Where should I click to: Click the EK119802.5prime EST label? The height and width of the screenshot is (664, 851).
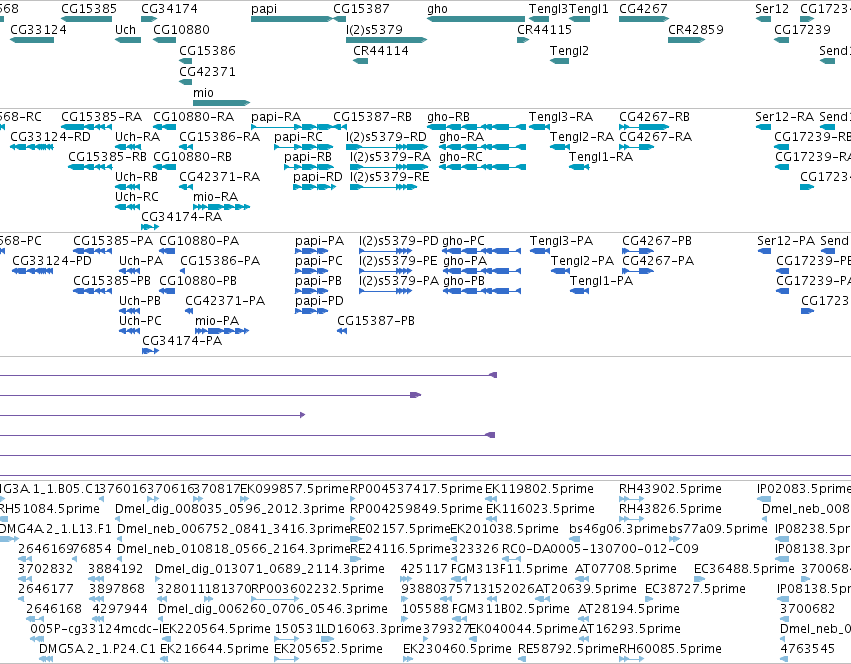pyautogui.click(x=539, y=489)
